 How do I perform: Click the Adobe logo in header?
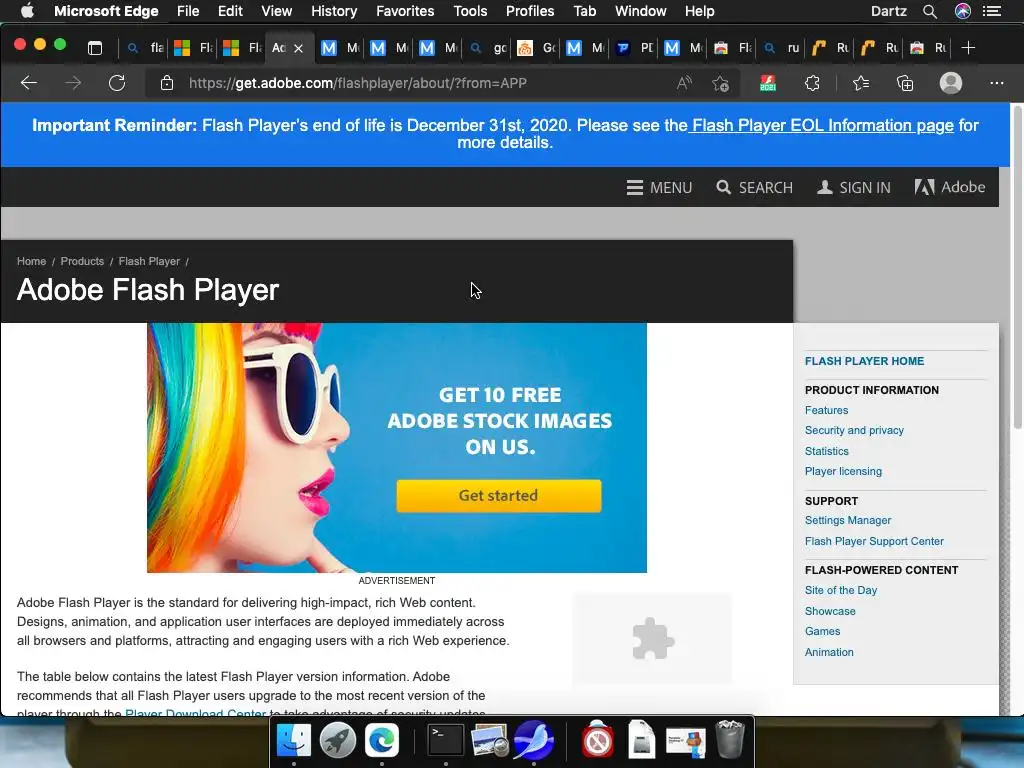(950, 187)
